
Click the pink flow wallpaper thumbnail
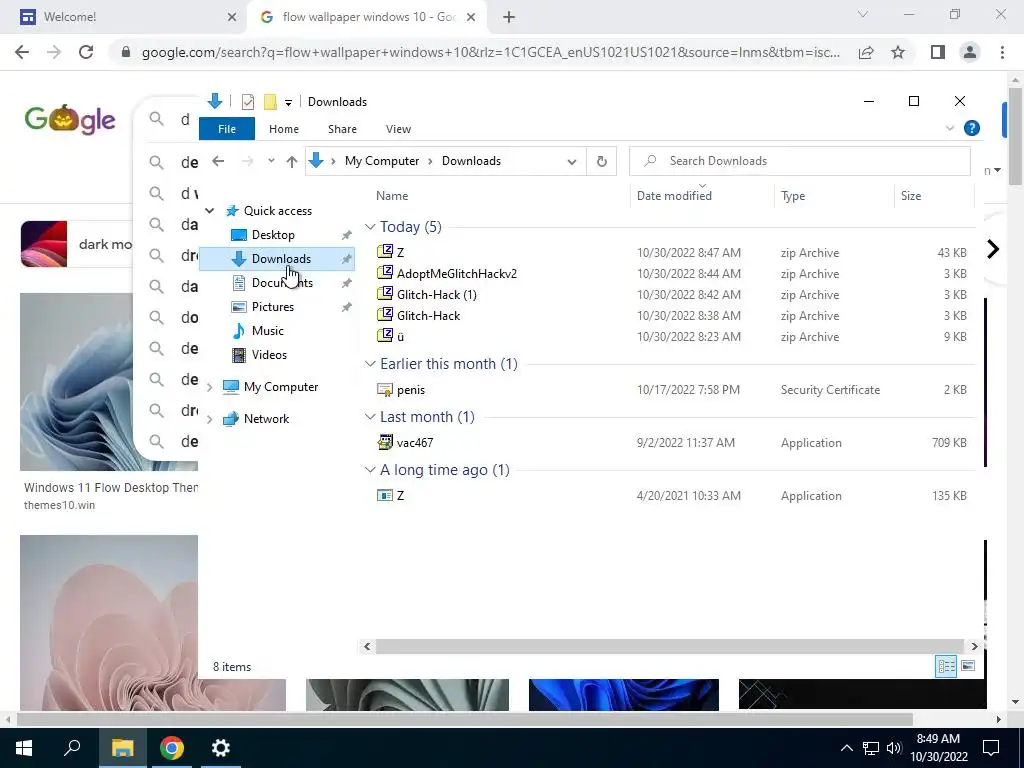109,622
